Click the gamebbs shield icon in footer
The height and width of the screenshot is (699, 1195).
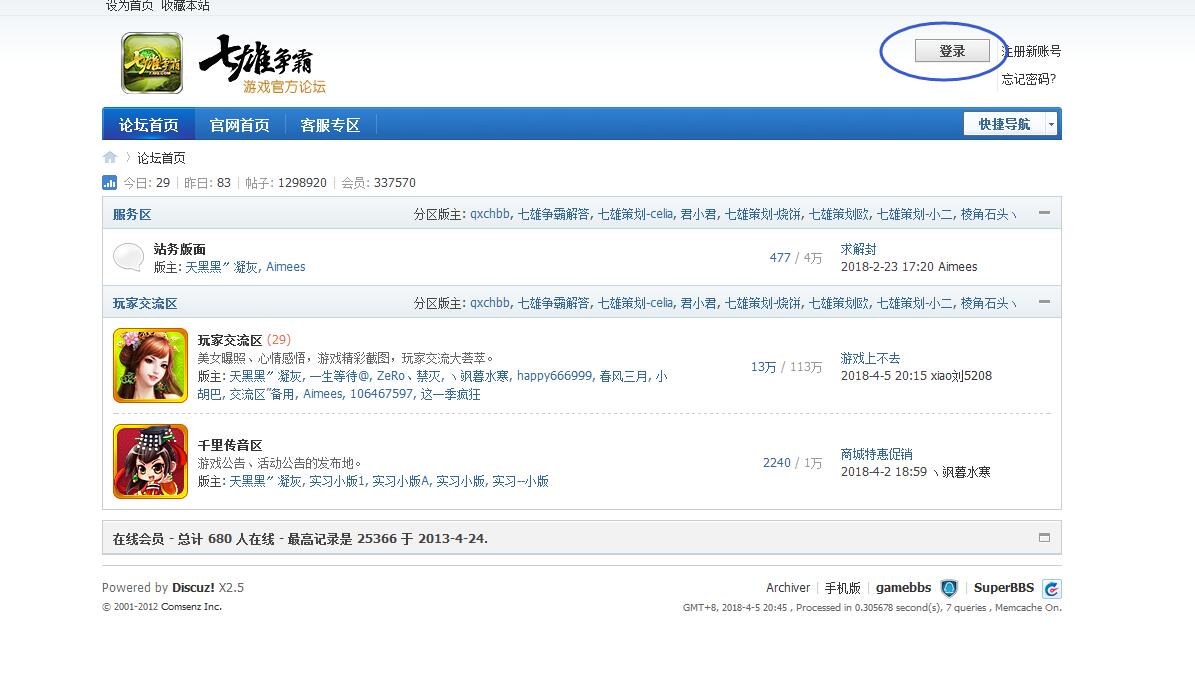(949, 588)
